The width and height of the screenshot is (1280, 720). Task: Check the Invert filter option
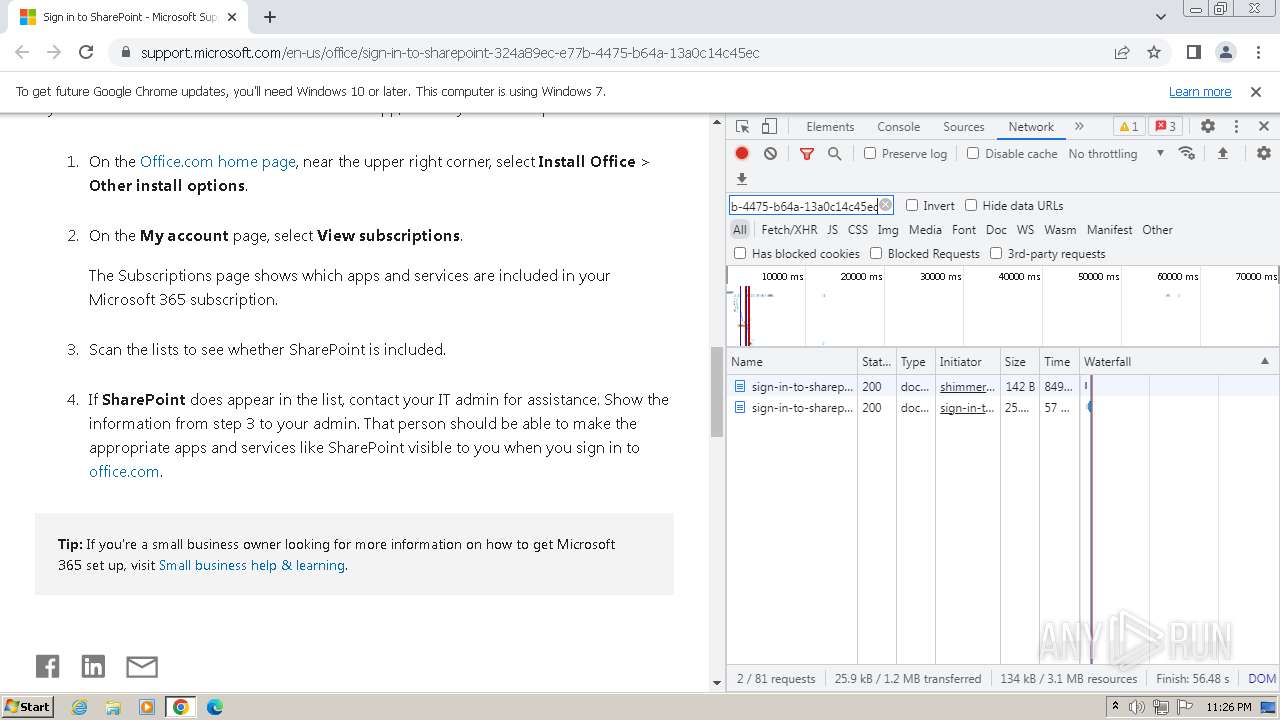coord(912,205)
